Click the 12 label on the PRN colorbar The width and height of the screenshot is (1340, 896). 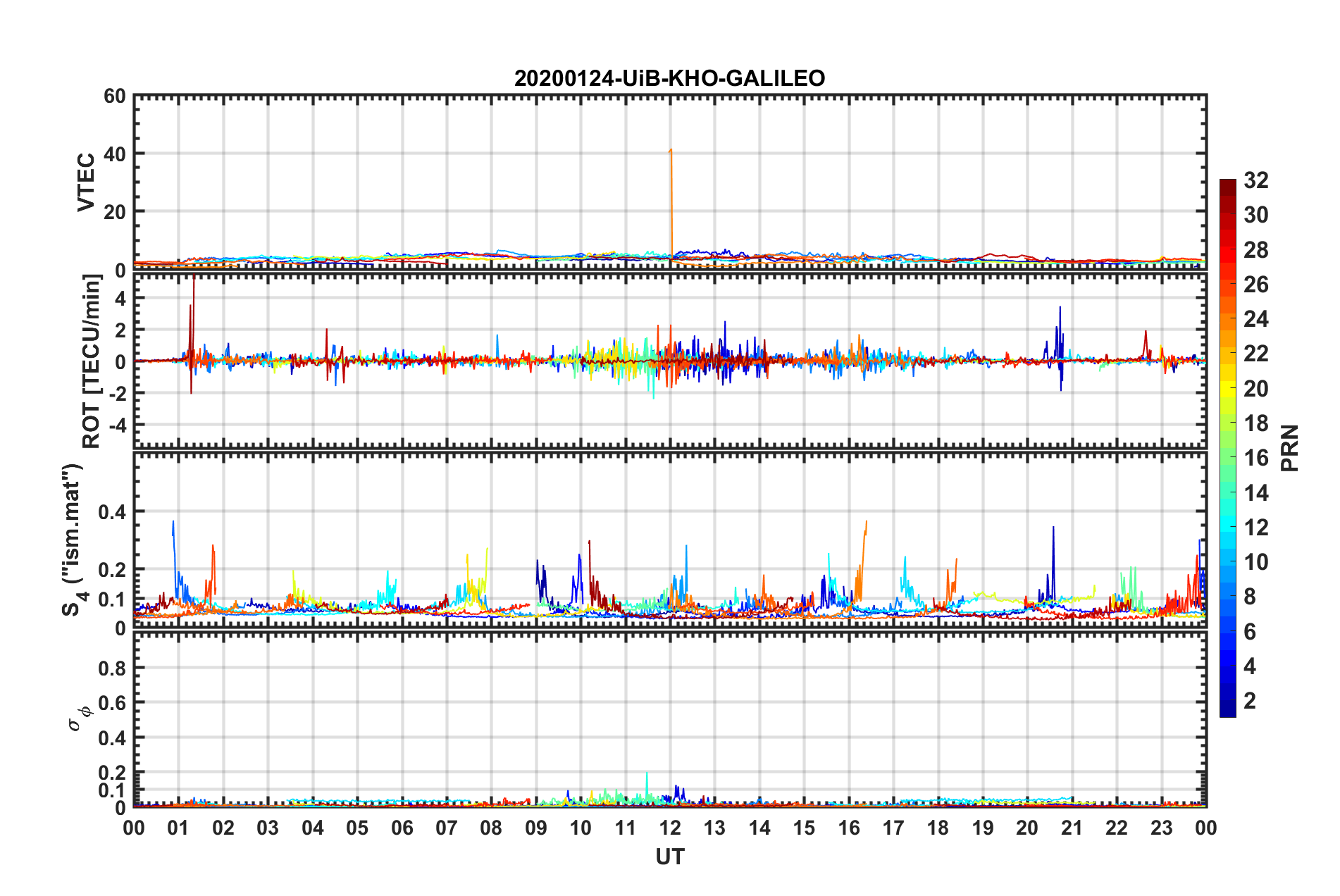[1256, 528]
